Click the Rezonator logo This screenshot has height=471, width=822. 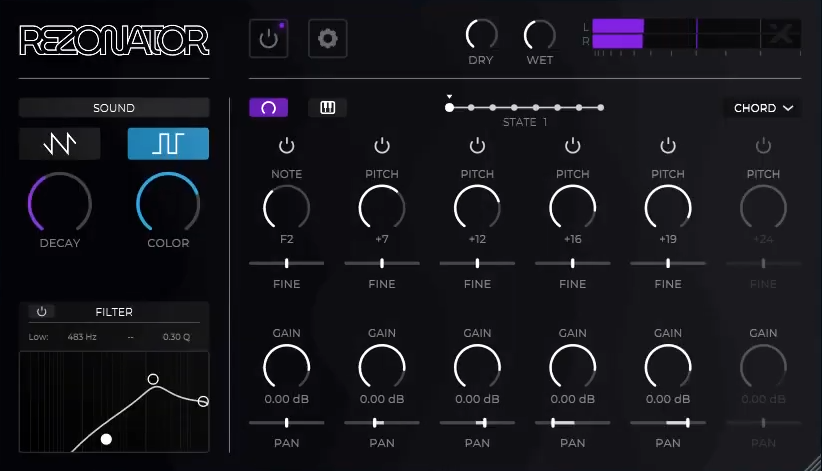[114, 40]
